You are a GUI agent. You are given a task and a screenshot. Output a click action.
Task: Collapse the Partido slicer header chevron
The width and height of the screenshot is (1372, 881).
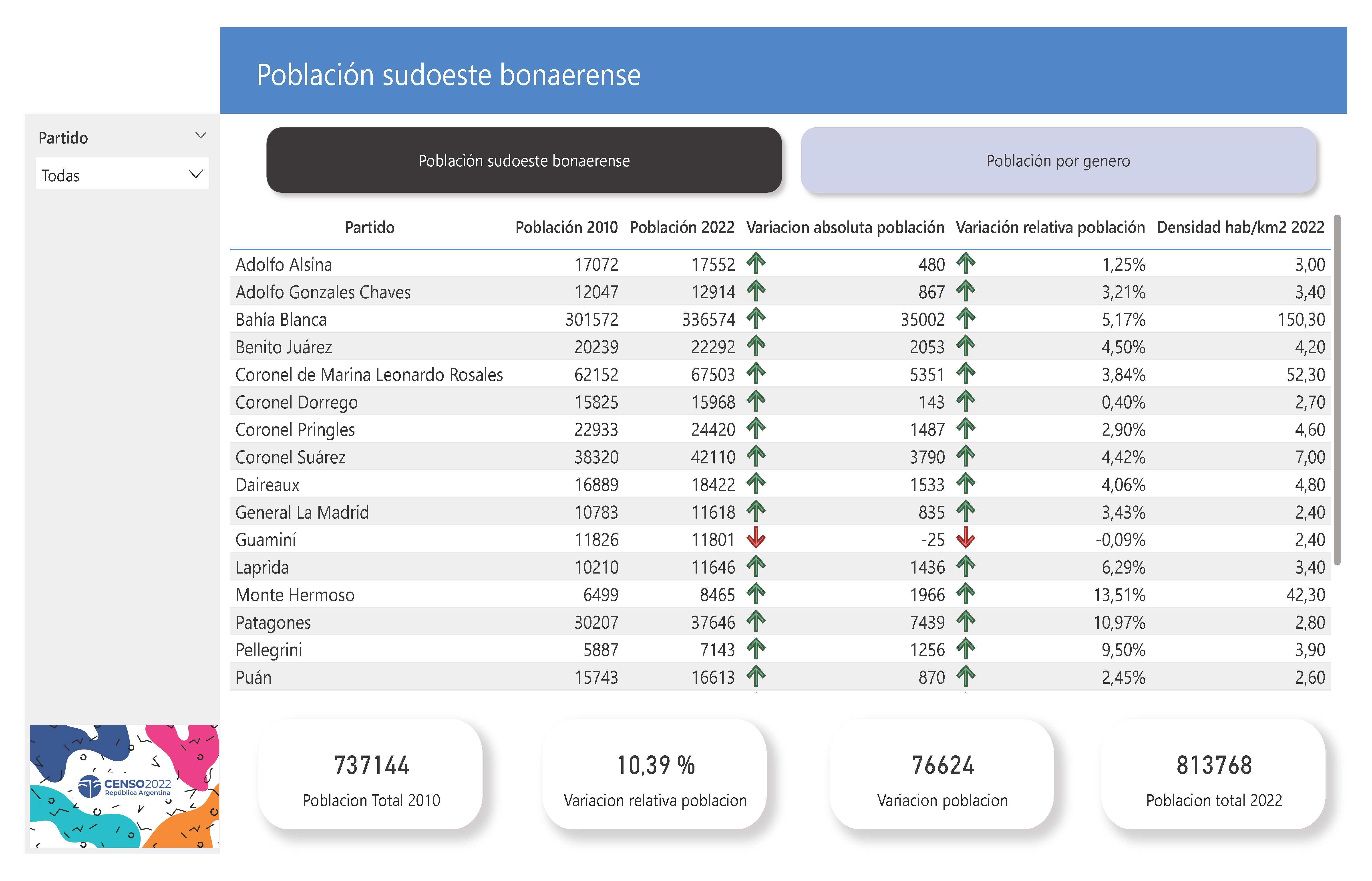201,135
